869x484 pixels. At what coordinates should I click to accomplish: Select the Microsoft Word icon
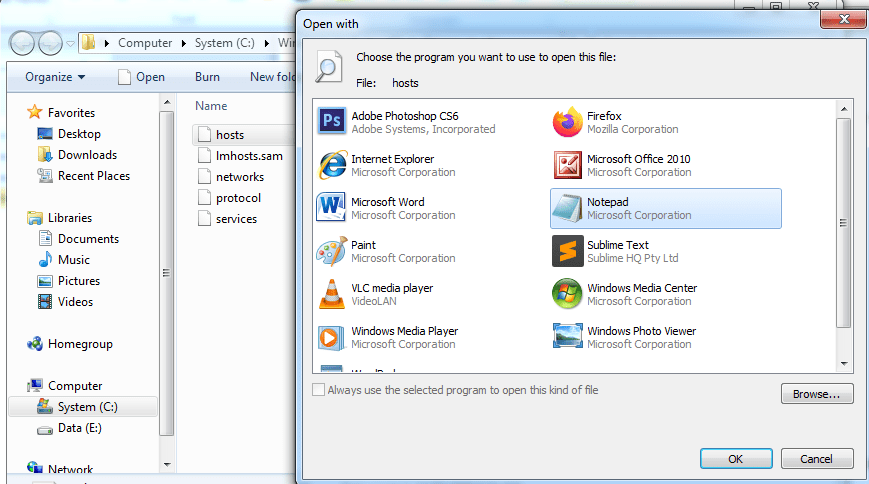click(331, 208)
